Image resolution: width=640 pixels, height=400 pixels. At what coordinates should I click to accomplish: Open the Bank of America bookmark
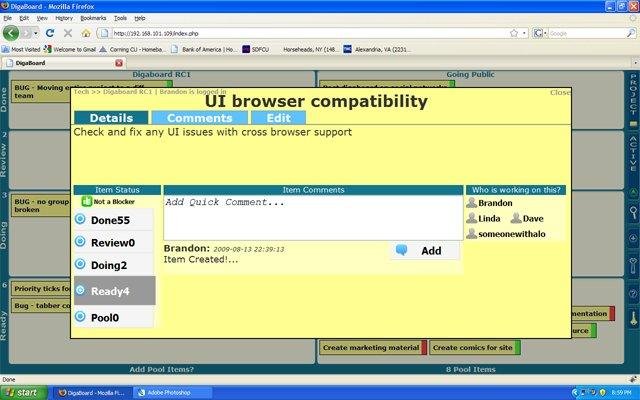point(204,49)
